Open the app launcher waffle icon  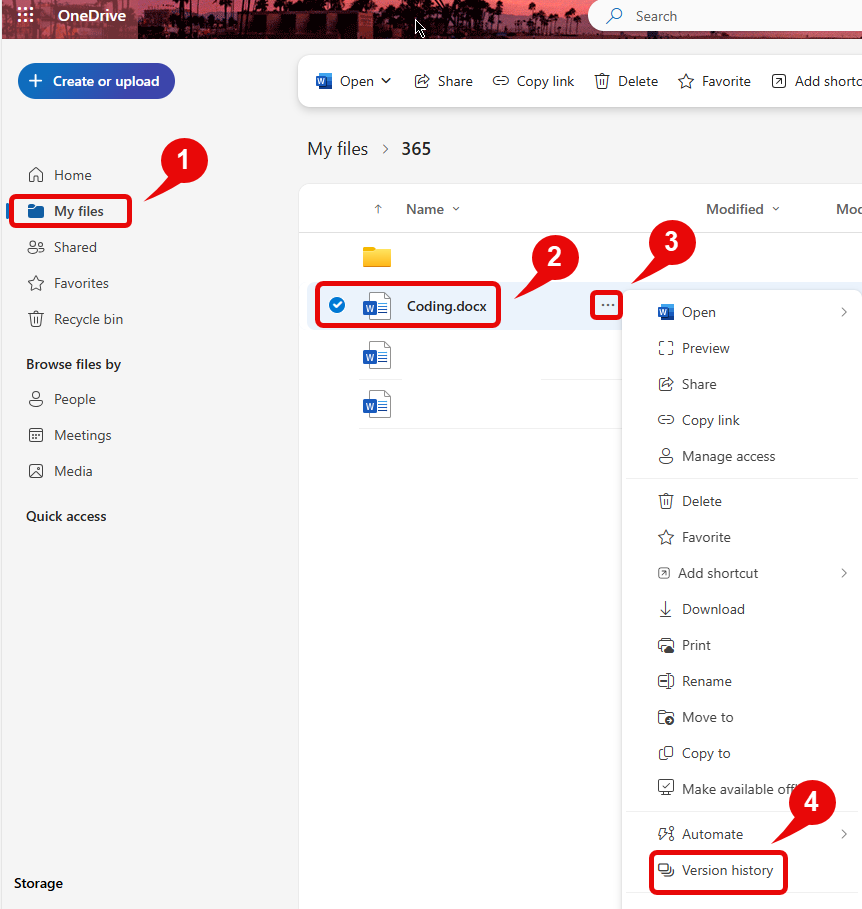pyautogui.click(x=26, y=15)
